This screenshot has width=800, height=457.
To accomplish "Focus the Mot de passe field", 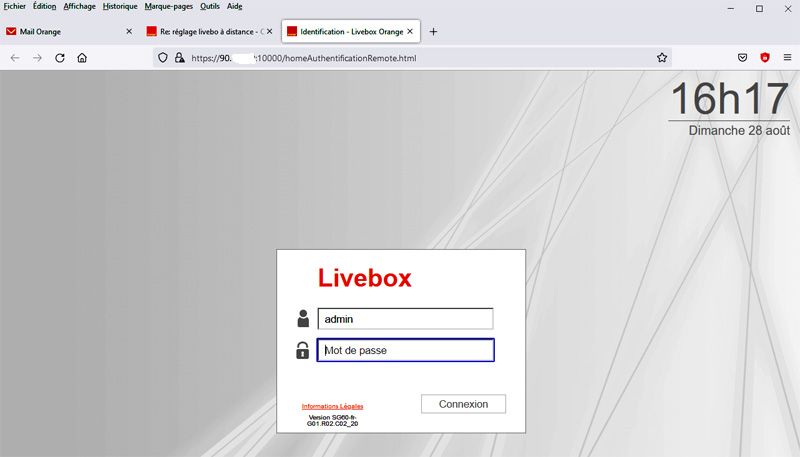I will tap(405, 350).
